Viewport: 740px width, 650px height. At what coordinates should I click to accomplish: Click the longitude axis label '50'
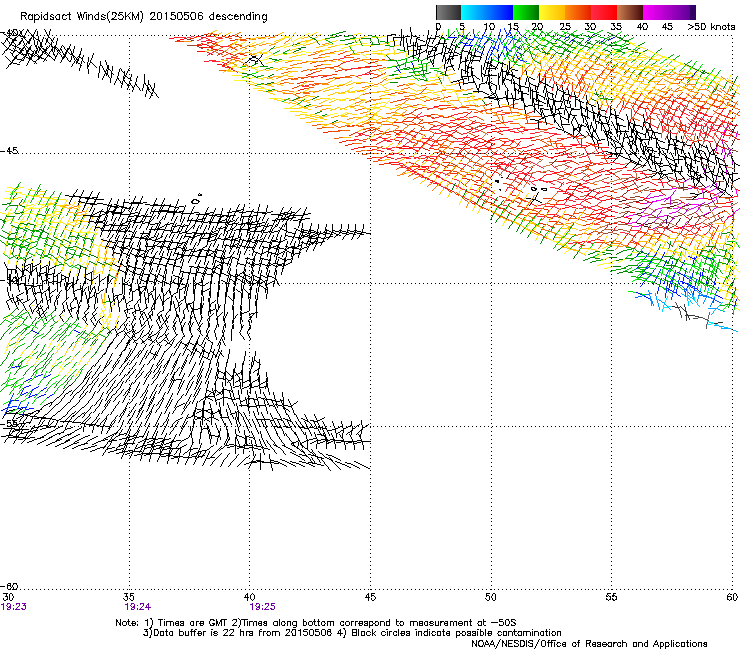(490, 597)
